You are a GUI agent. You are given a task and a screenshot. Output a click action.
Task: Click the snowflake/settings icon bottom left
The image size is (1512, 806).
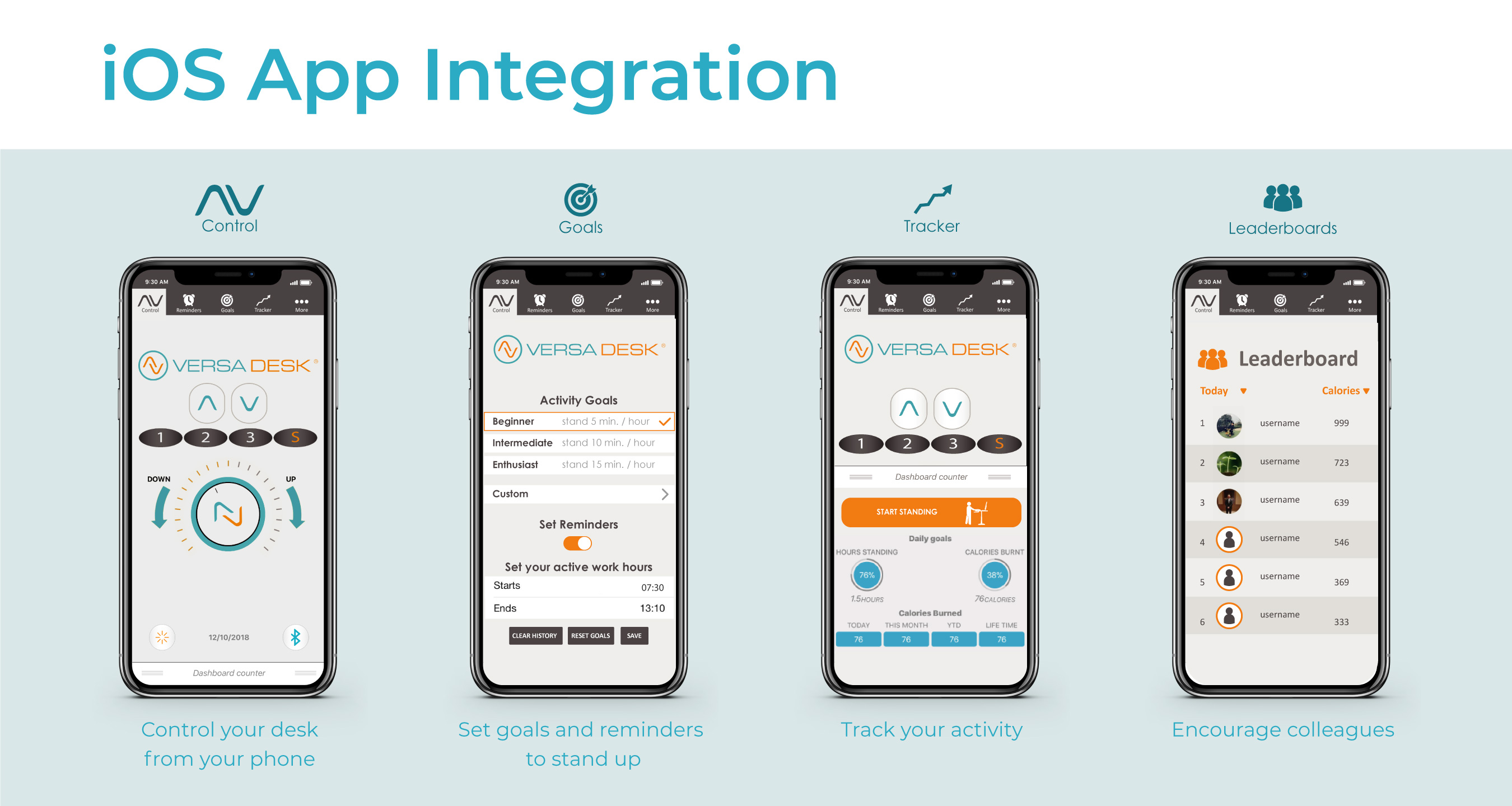tap(164, 638)
